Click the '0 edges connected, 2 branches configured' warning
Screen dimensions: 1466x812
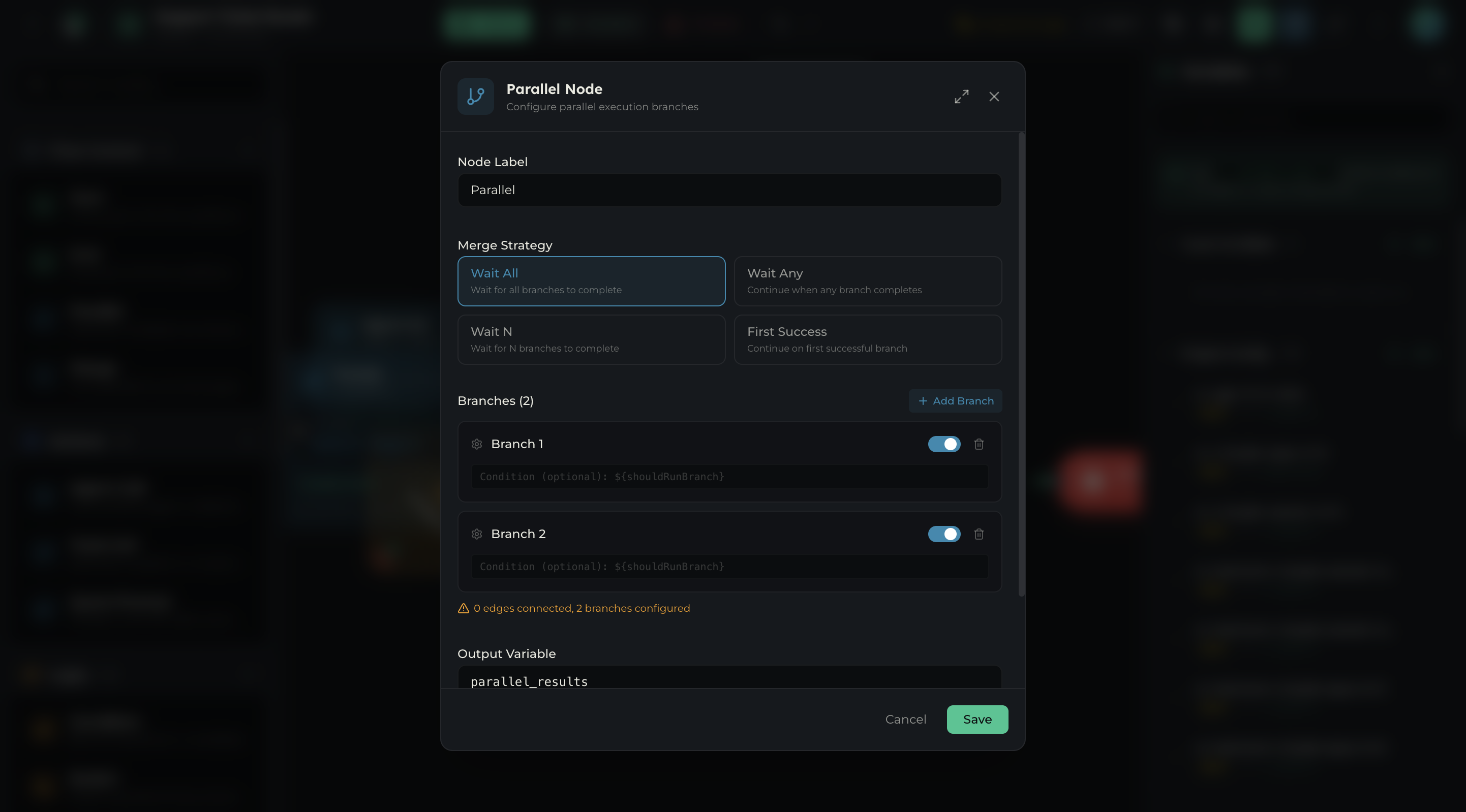coord(582,608)
